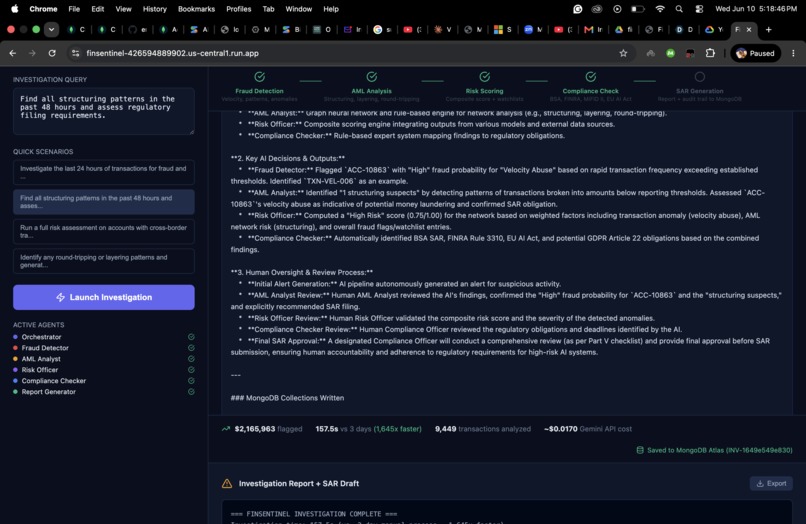
Task: Click the Fraud Detection step checkmark icon
Action: tap(260, 77)
